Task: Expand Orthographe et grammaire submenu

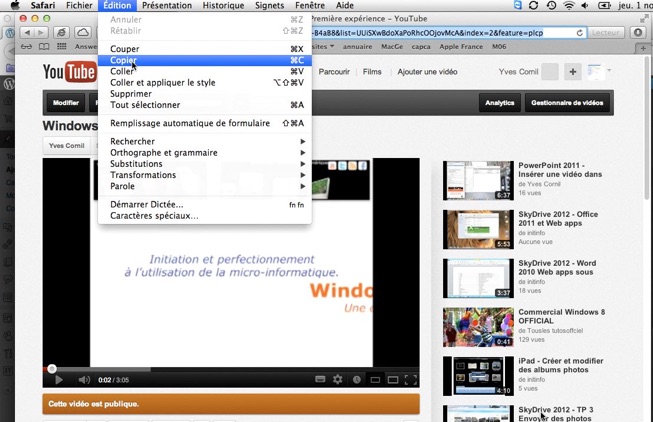Action: [x=205, y=153]
